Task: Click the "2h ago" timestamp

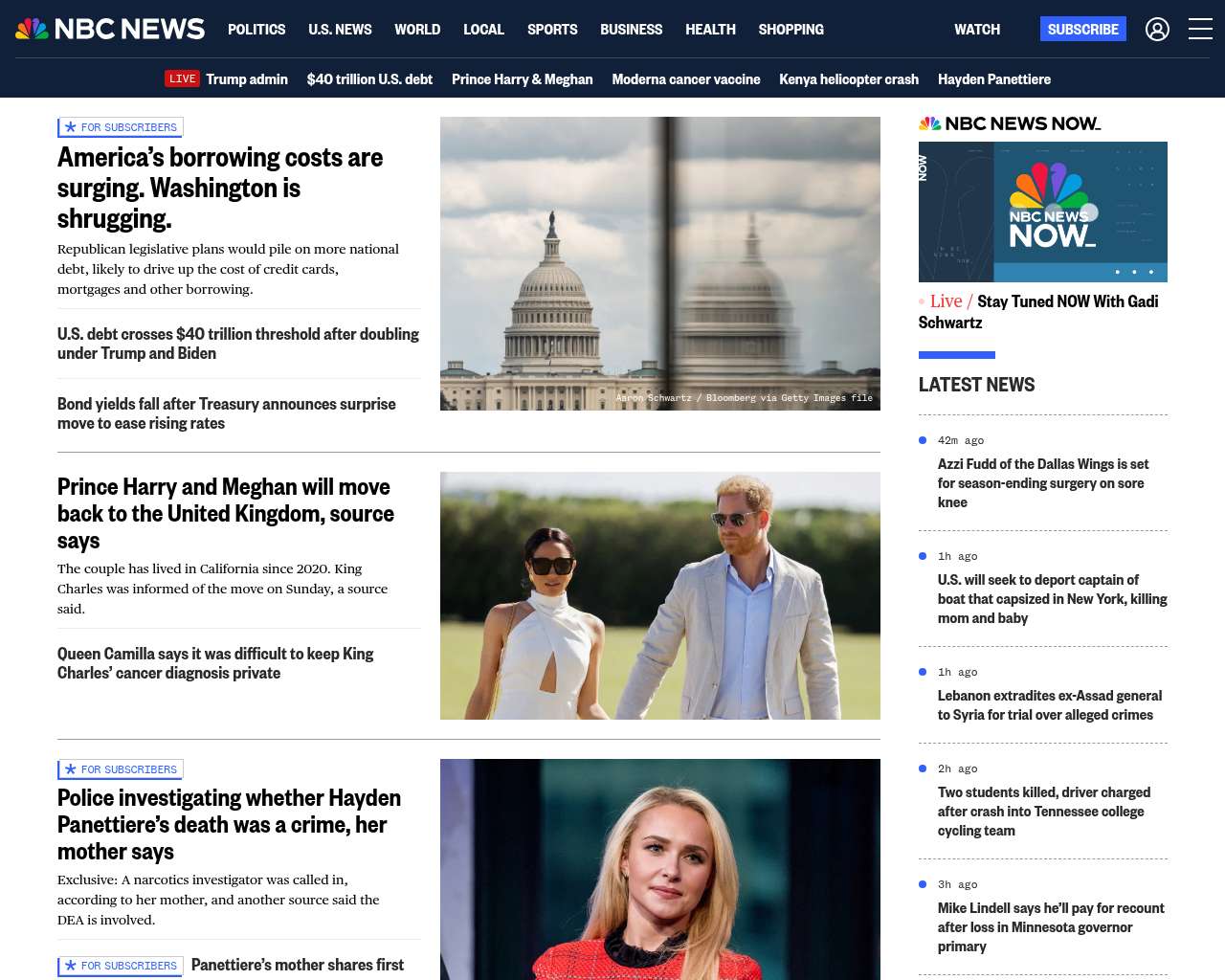Action: pyautogui.click(x=958, y=768)
